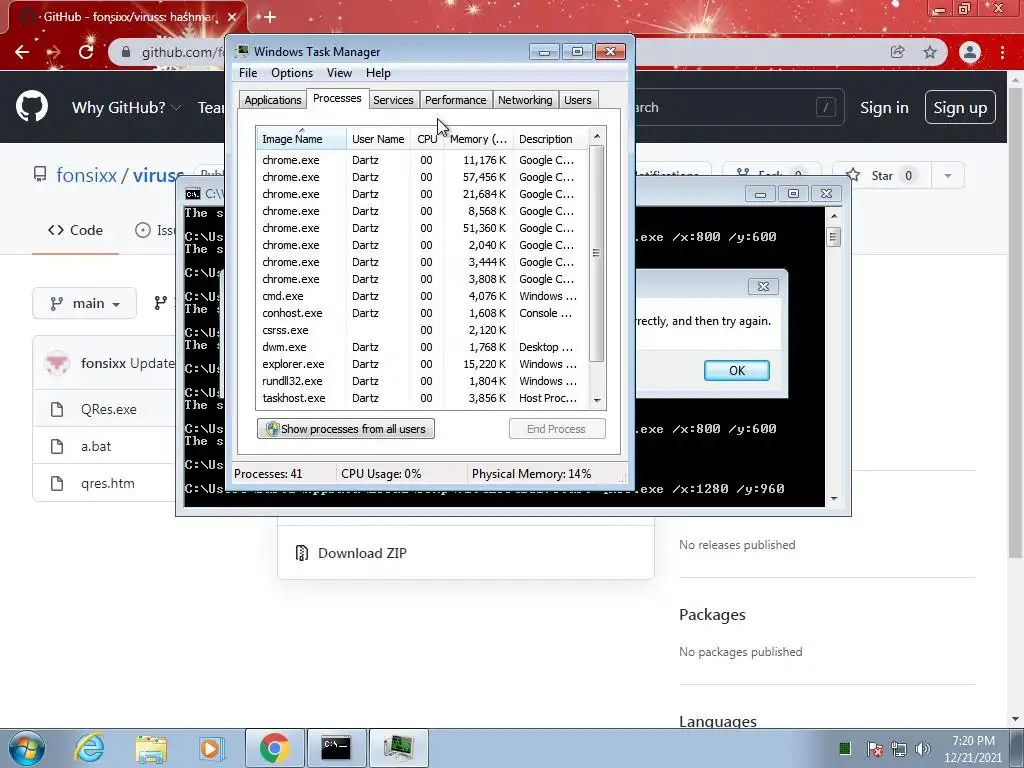Click file icon beside QRes.exe
Image resolution: width=1024 pixels, height=768 pixels.
tap(57, 409)
